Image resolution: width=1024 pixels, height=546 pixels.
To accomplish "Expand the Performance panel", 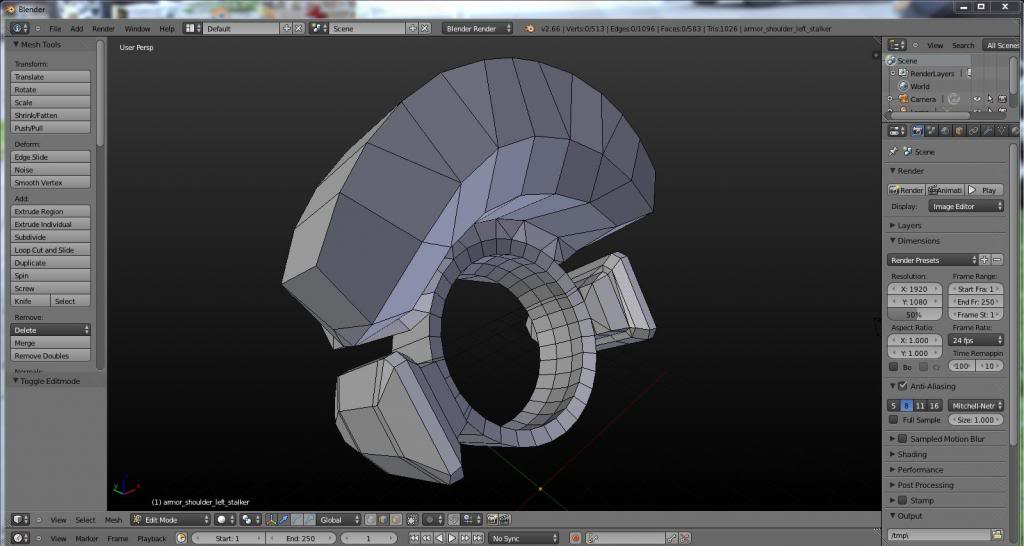I will 920,470.
